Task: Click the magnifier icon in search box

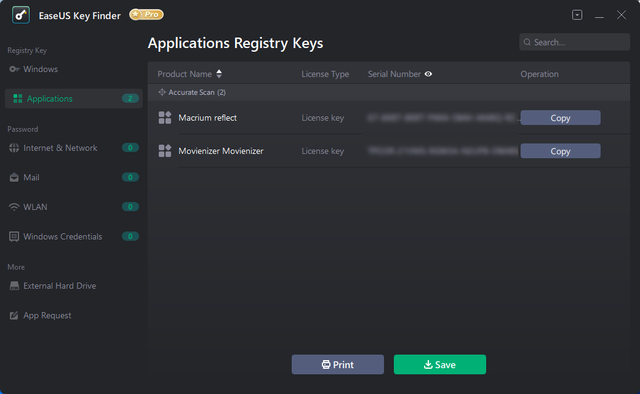Action: [527, 42]
